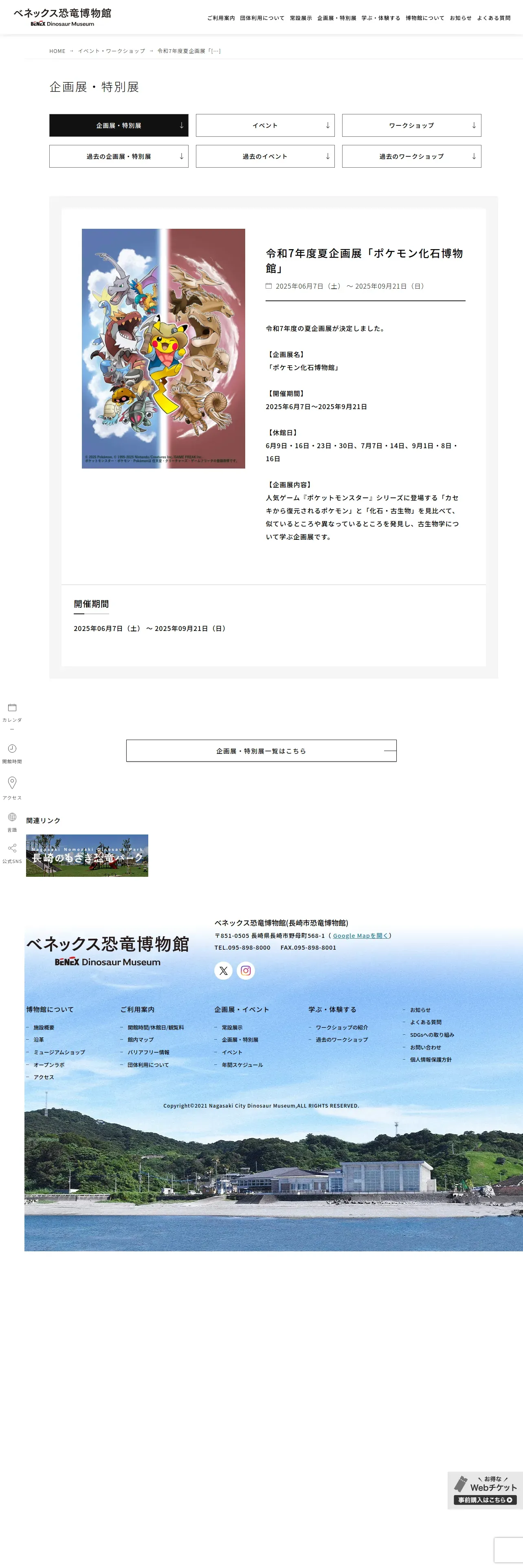Click footer heading 博物館について
Screen dimensions: 523x1568
tap(50, 1009)
